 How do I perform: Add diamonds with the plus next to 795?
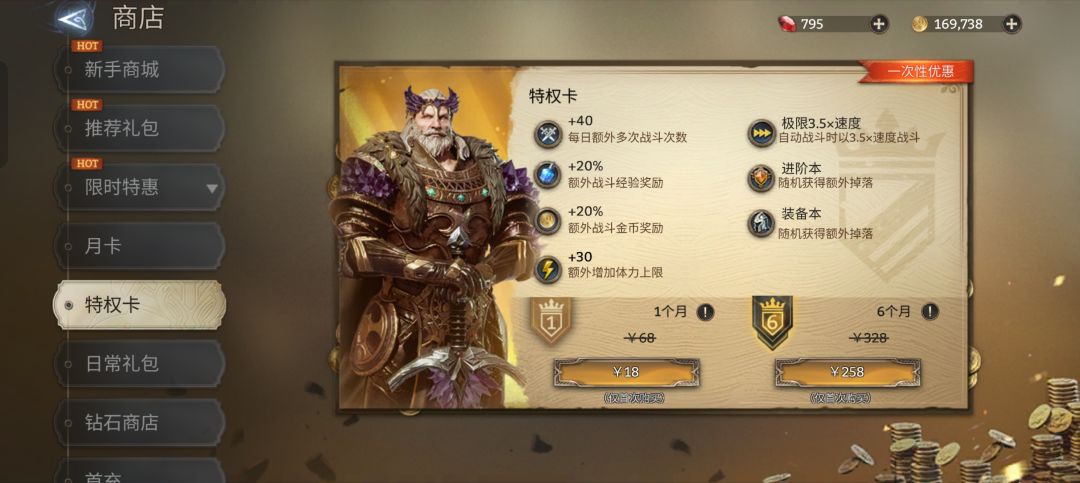pos(879,24)
